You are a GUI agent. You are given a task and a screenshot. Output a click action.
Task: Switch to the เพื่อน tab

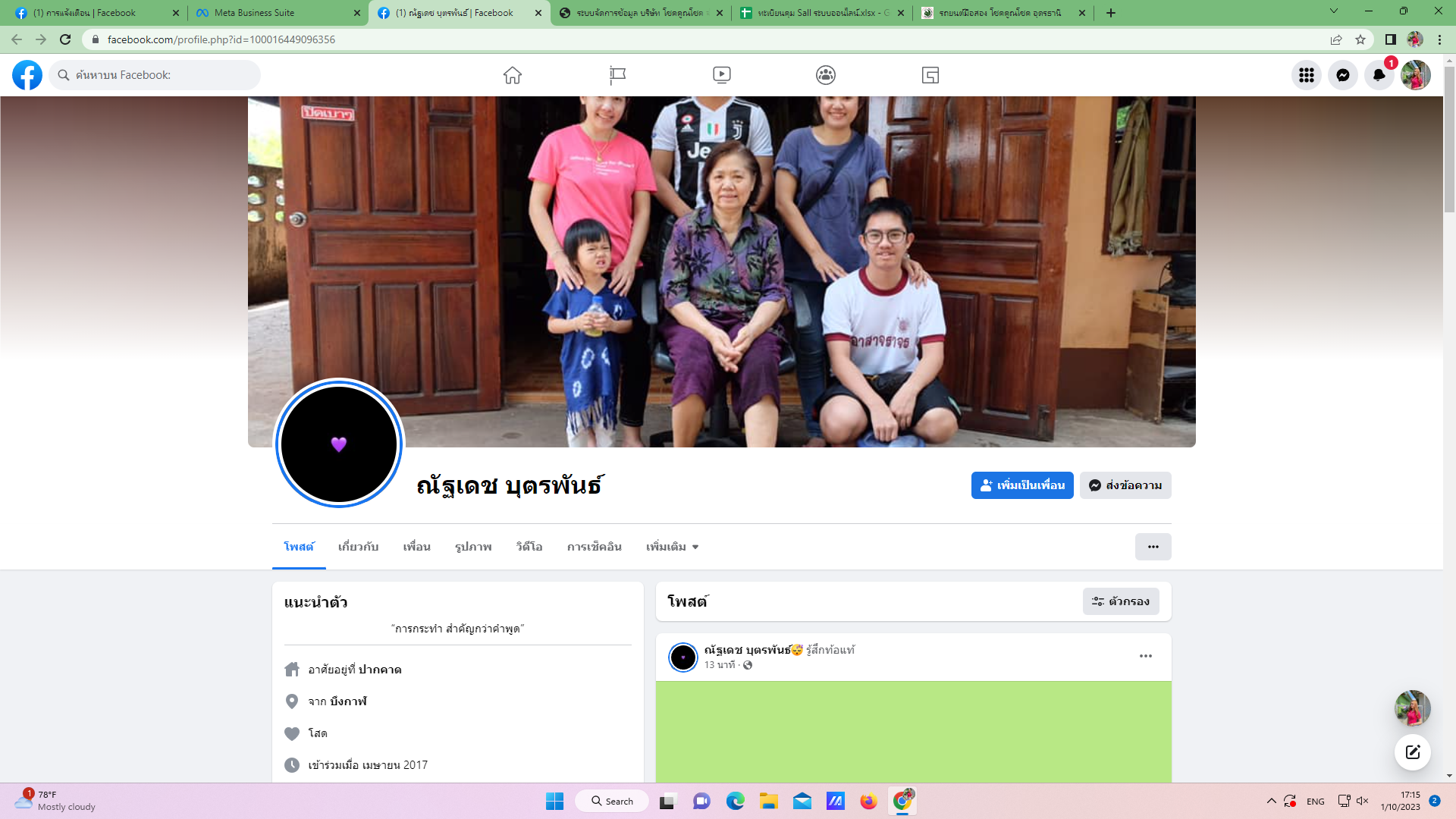click(x=416, y=547)
